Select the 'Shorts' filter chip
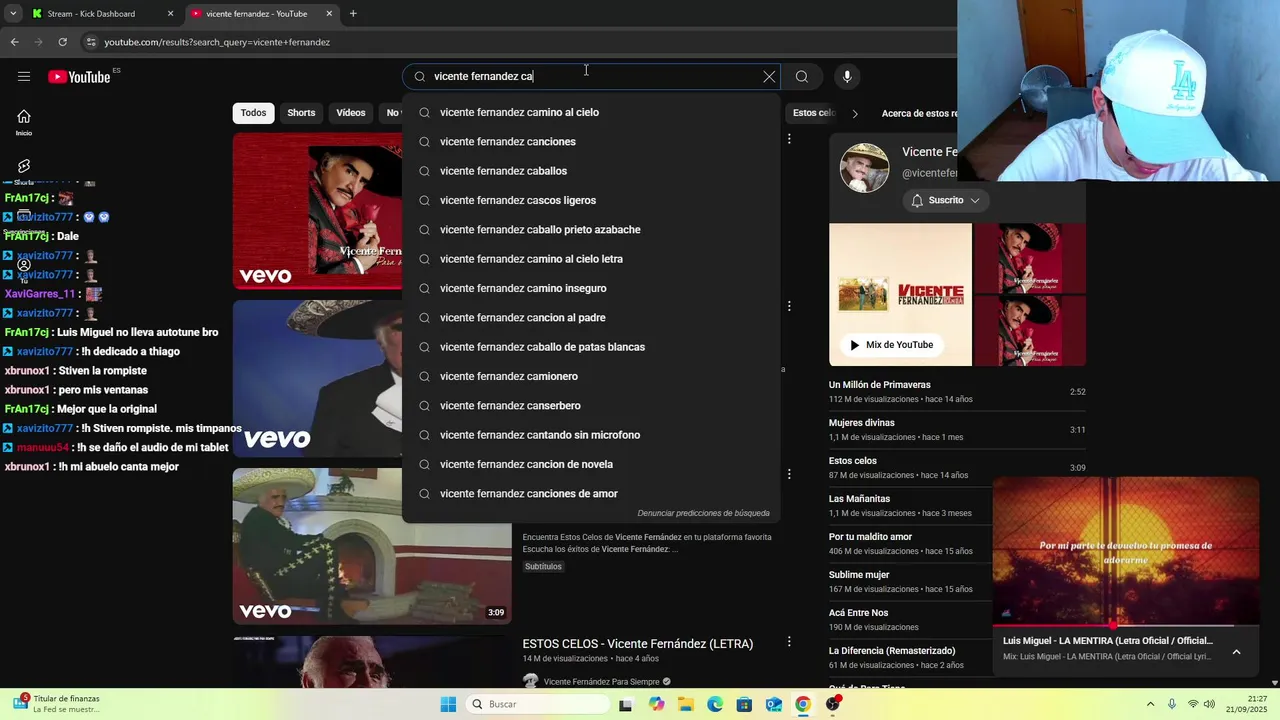Image resolution: width=1280 pixels, height=720 pixels. [x=301, y=113]
